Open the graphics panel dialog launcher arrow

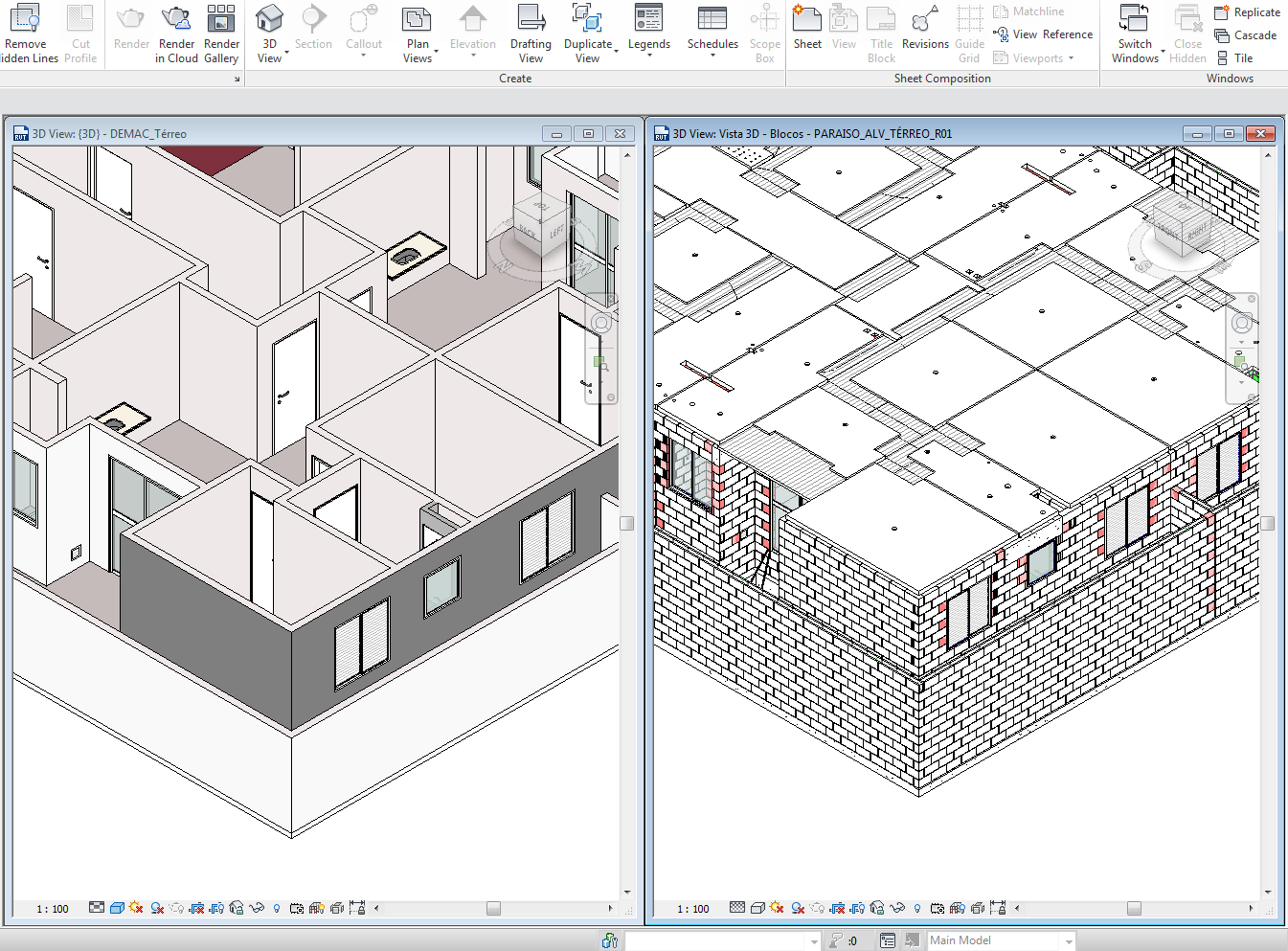click(237, 79)
